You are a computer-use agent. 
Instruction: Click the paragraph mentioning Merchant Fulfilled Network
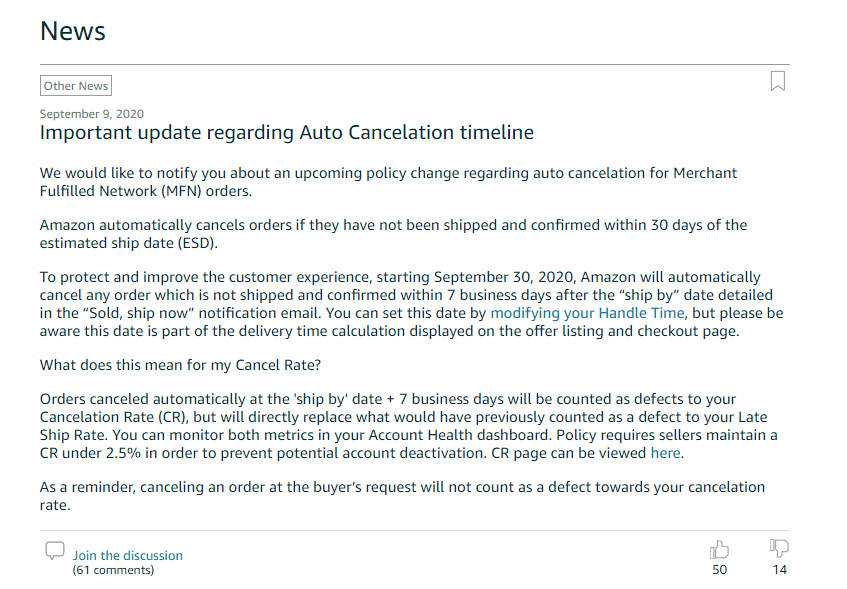(388, 182)
